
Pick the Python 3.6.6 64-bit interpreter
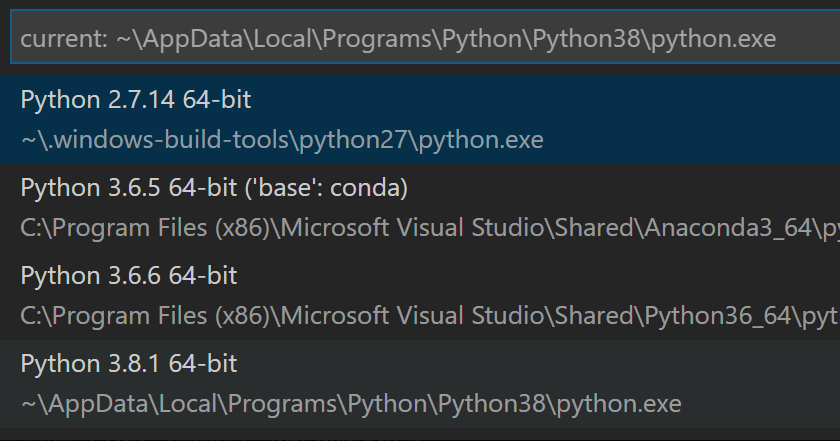click(x=420, y=295)
